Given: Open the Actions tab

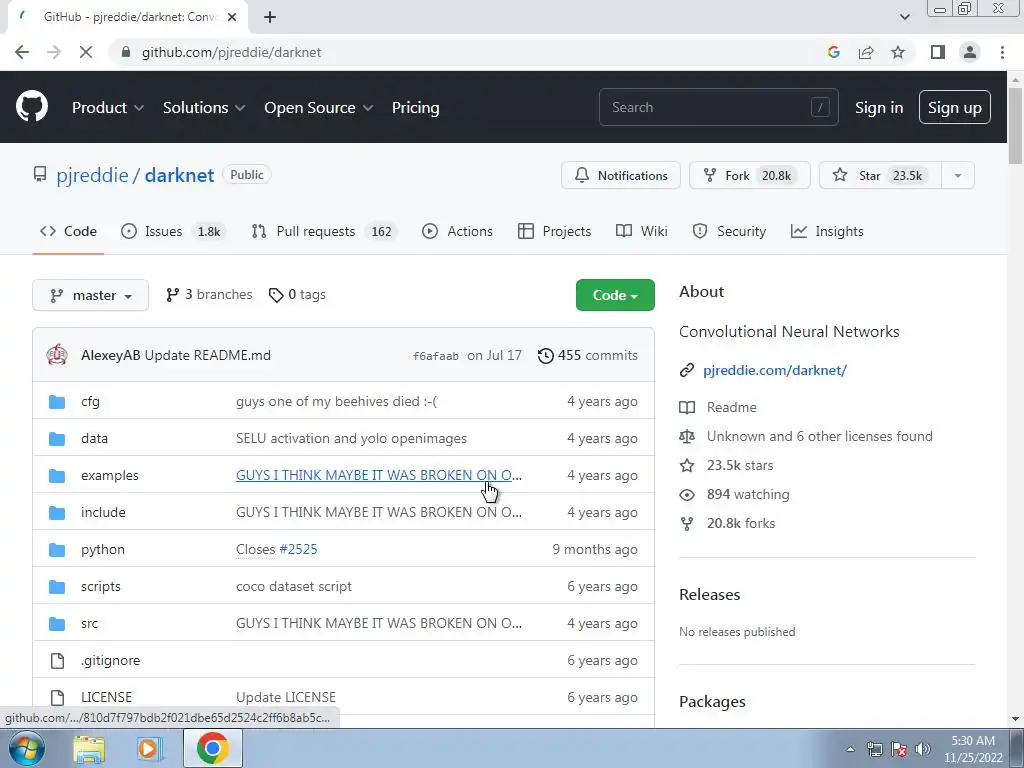Looking at the screenshot, I should [x=457, y=231].
